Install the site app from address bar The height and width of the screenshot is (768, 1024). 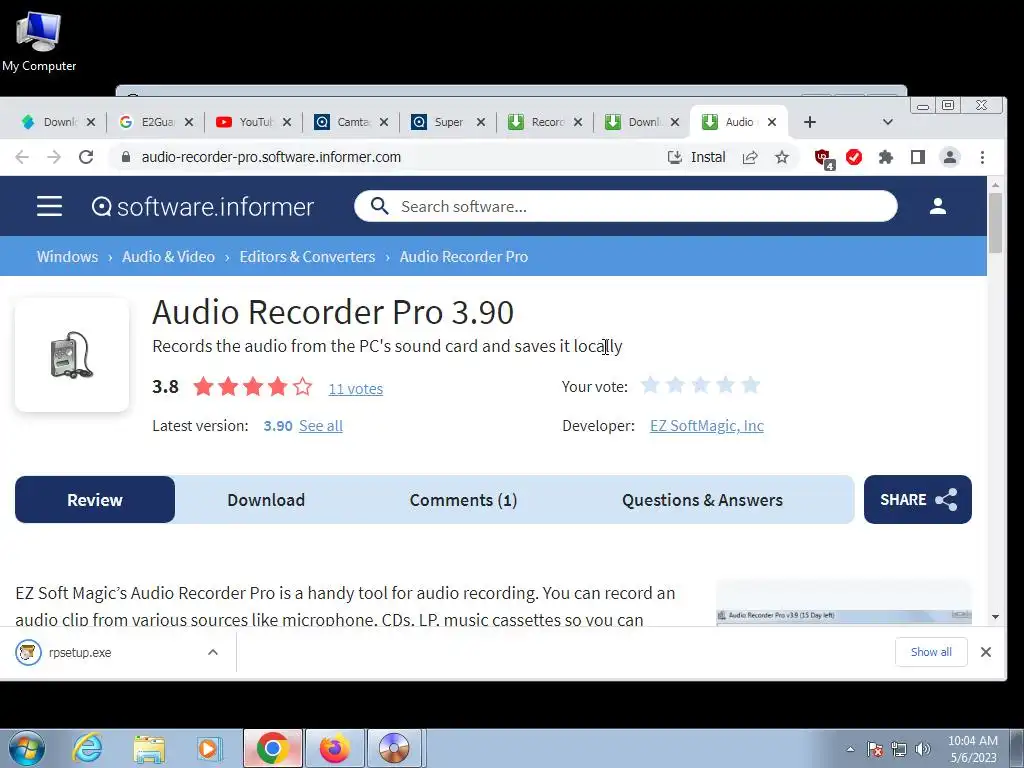(x=696, y=157)
